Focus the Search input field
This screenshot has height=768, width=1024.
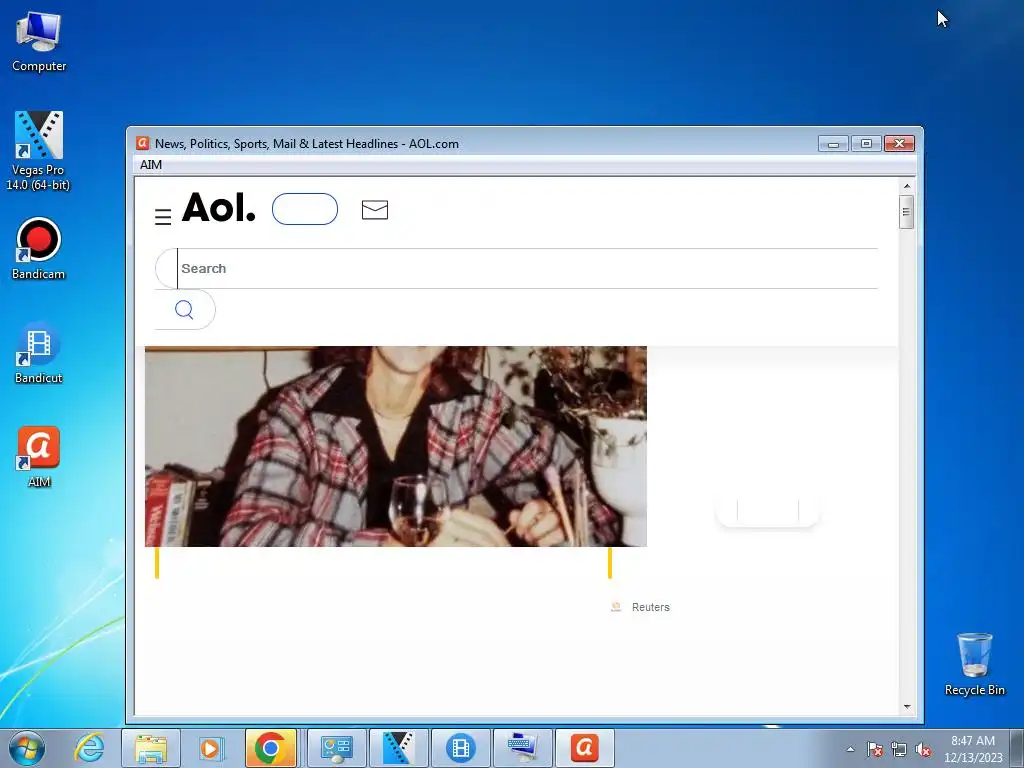(516, 268)
